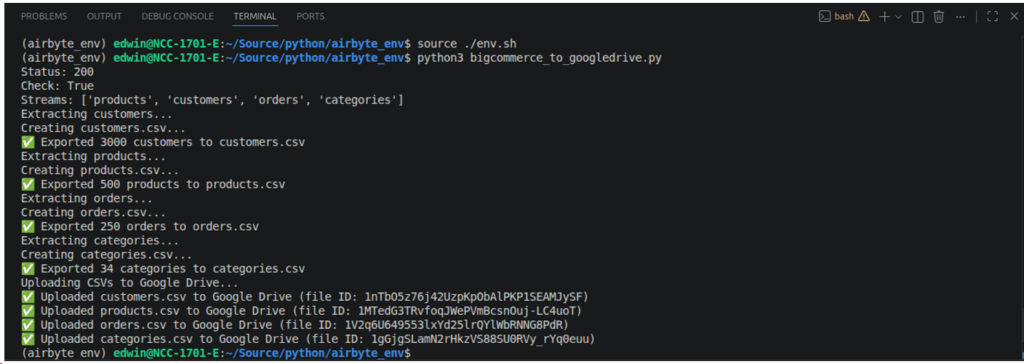Click 'Exported 500 products to products.csv' line
This screenshot has width=1024, height=364.
click(153, 184)
